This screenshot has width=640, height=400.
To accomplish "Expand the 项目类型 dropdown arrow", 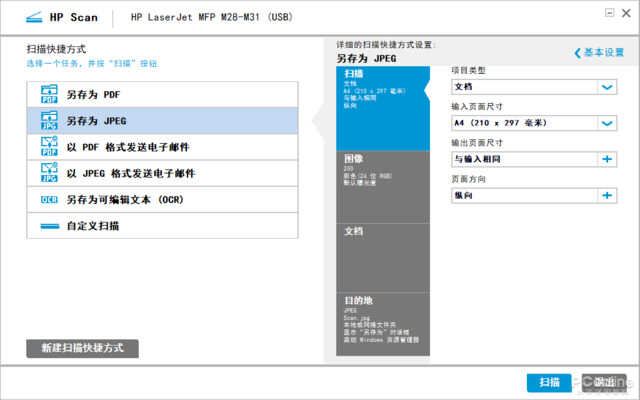I will [607, 87].
